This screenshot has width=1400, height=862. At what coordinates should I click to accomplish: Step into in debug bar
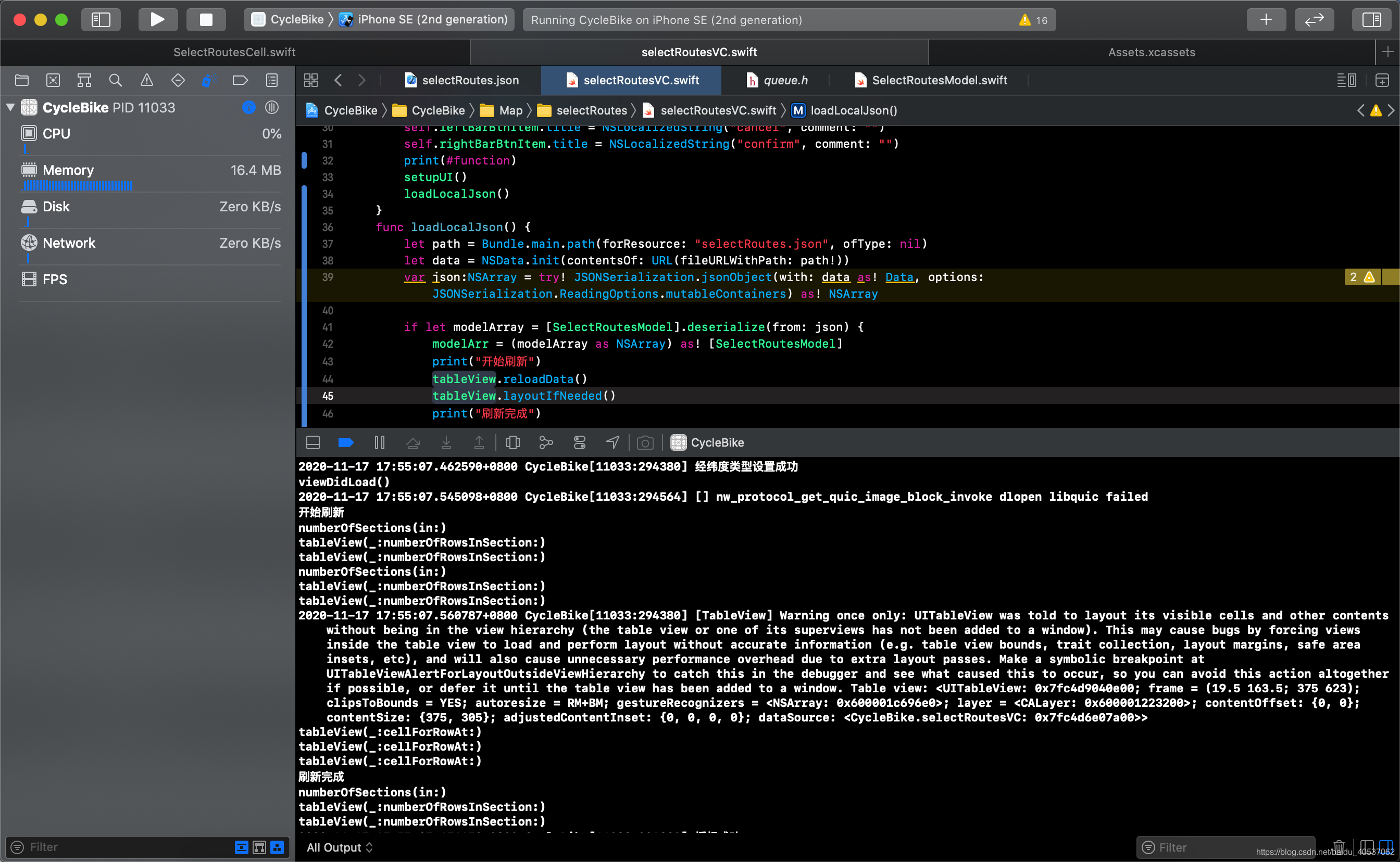click(x=446, y=442)
